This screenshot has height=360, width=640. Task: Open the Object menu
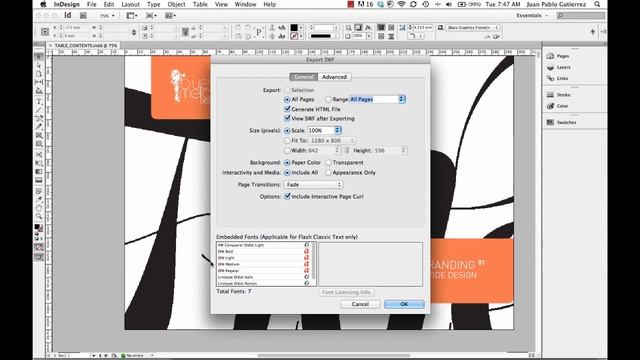pos(176,4)
